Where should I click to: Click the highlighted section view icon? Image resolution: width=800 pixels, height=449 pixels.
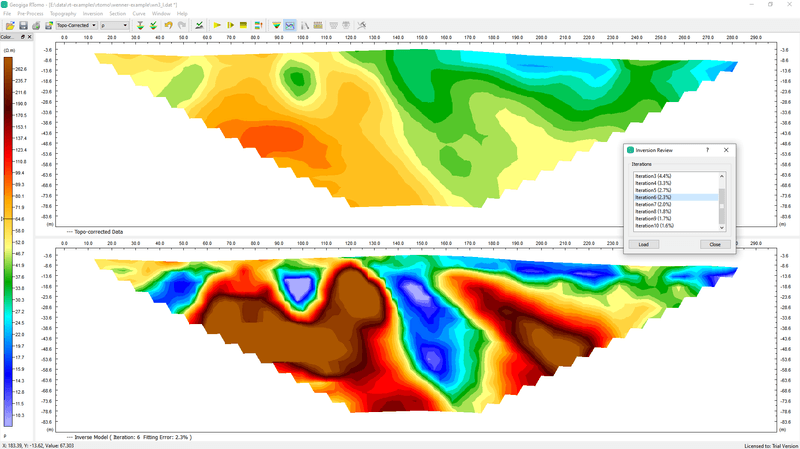pos(290,24)
